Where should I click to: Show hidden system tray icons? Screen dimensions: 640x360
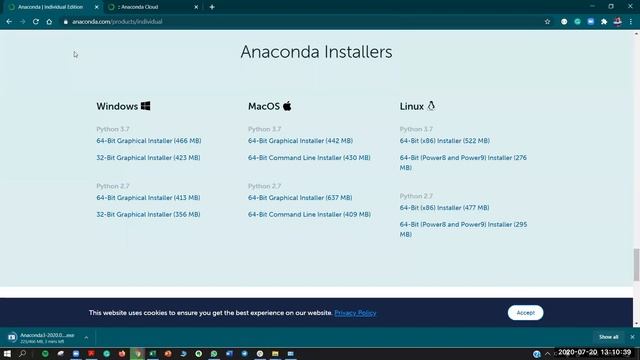coord(547,354)
